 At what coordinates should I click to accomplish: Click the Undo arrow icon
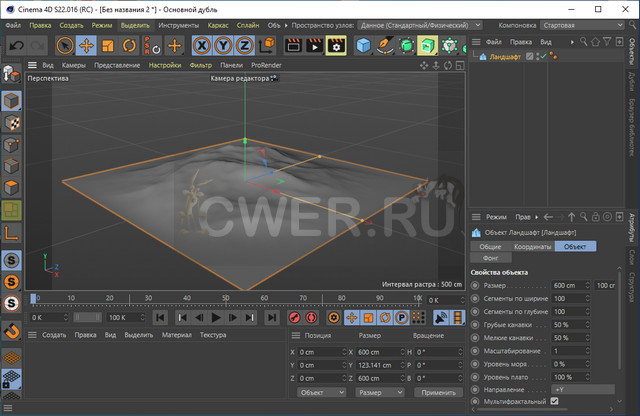[17, 45]
